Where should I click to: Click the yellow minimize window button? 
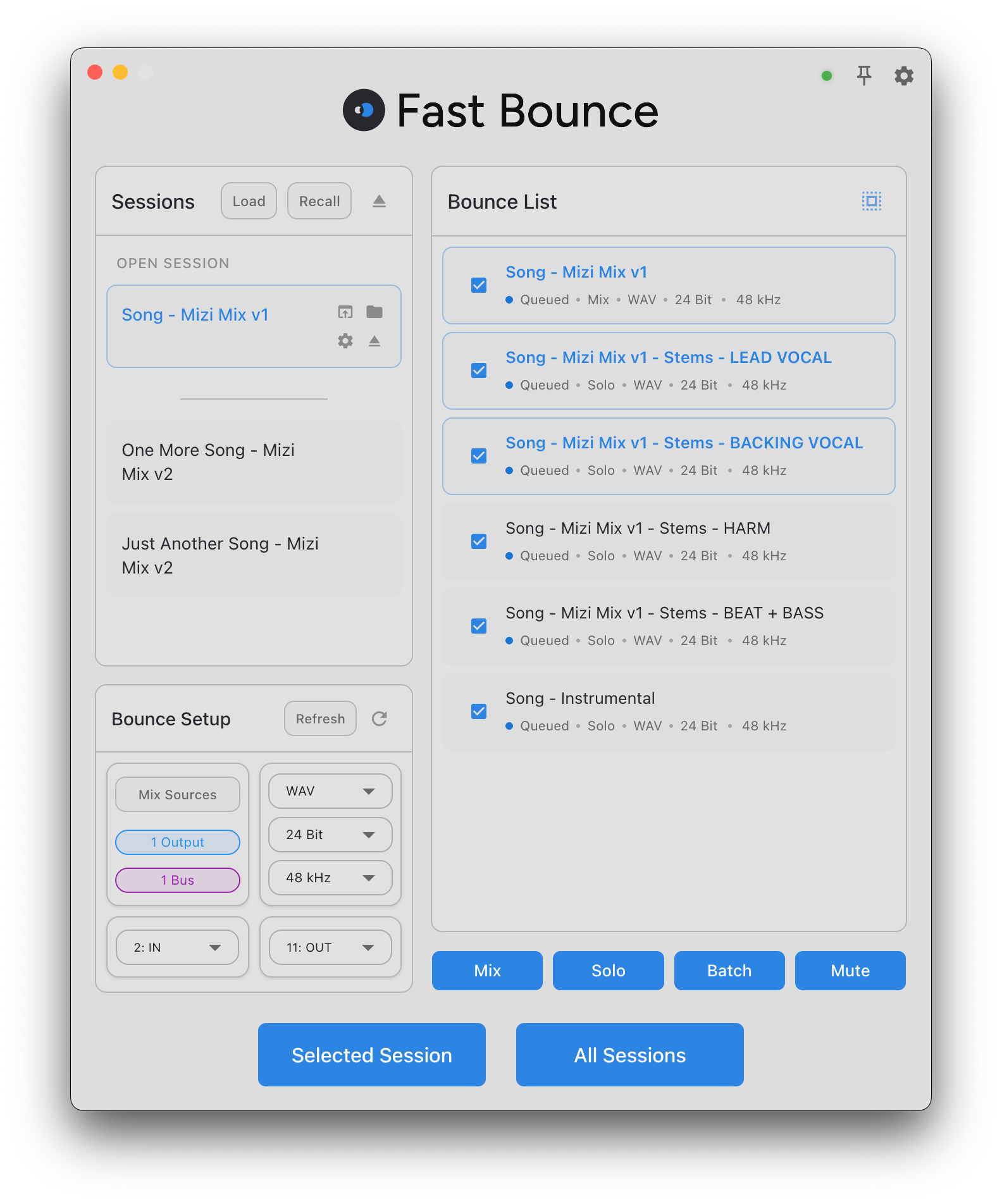coord(120,72)
